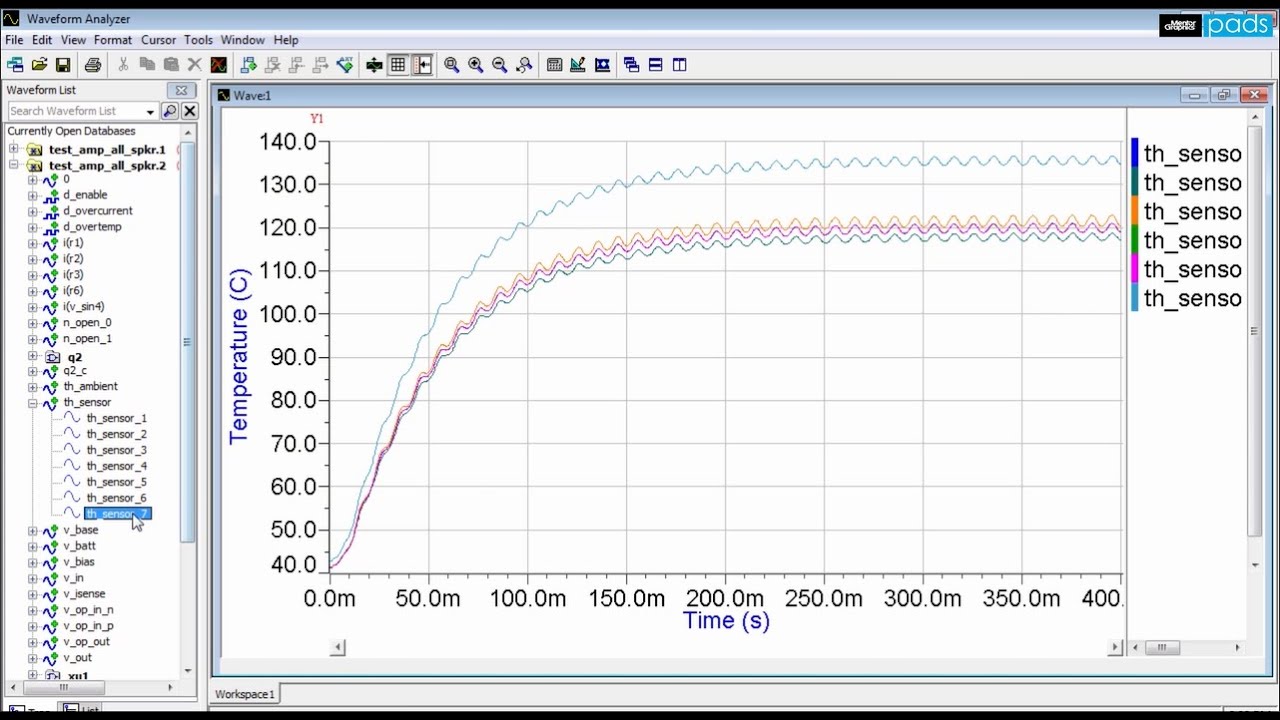Open the Window menu
The image size is (1280, 720).
[x=243, y=40]
